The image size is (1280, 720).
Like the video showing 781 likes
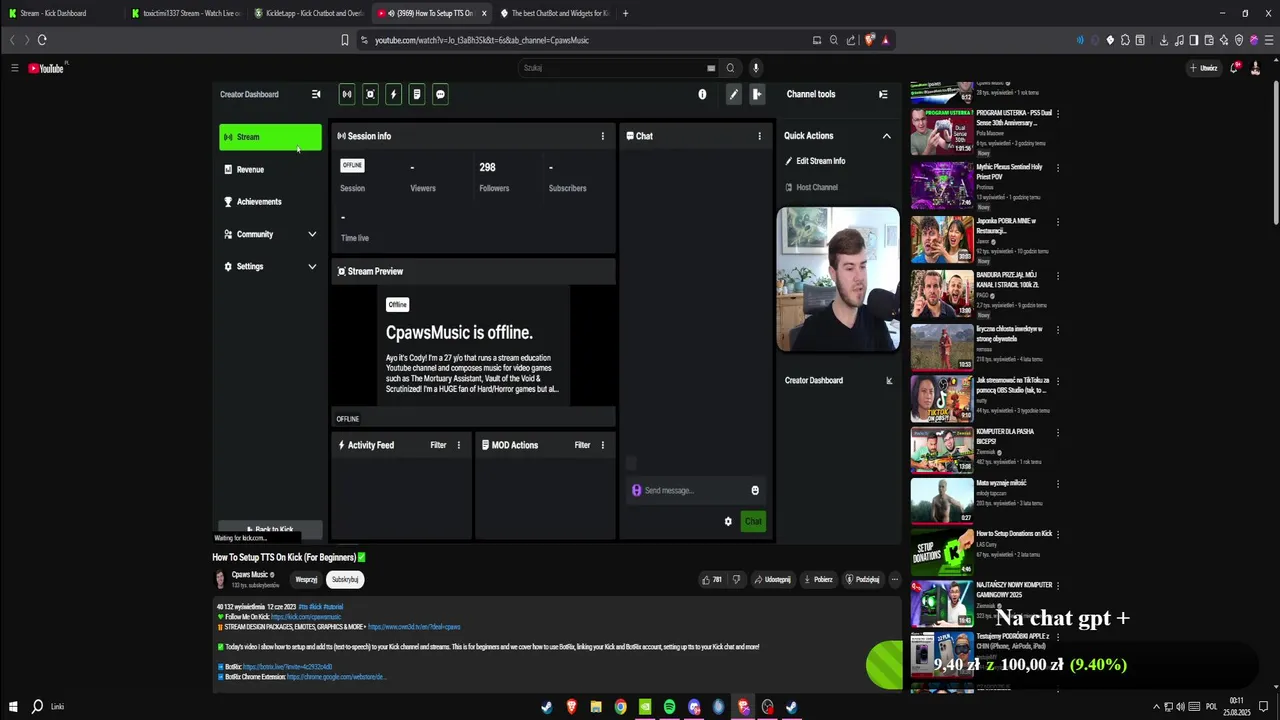(711, 579)
